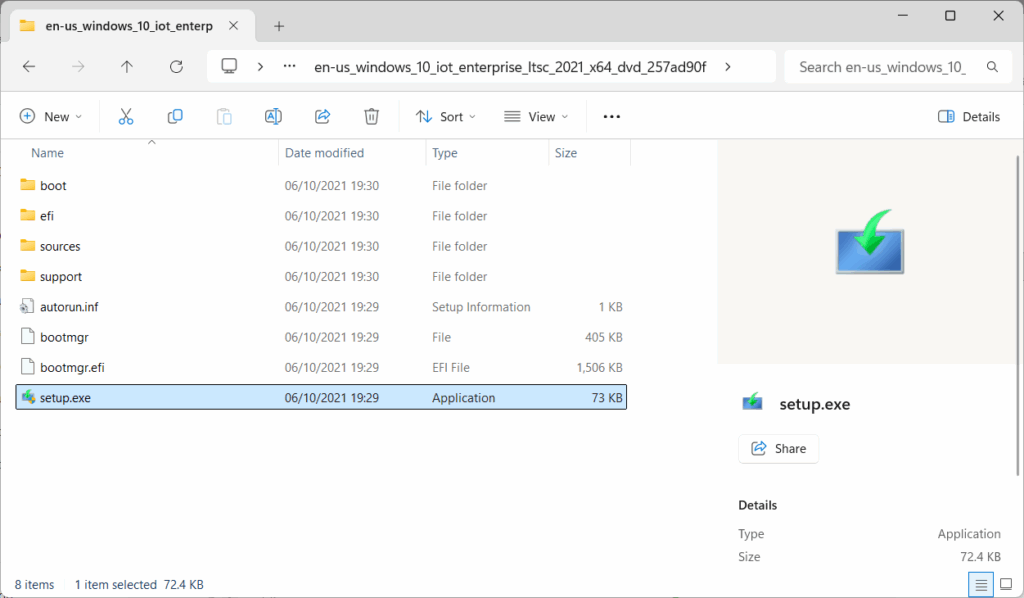
Task: Switch to large thumbnails view in status bar
Action: click(1006, 585)
